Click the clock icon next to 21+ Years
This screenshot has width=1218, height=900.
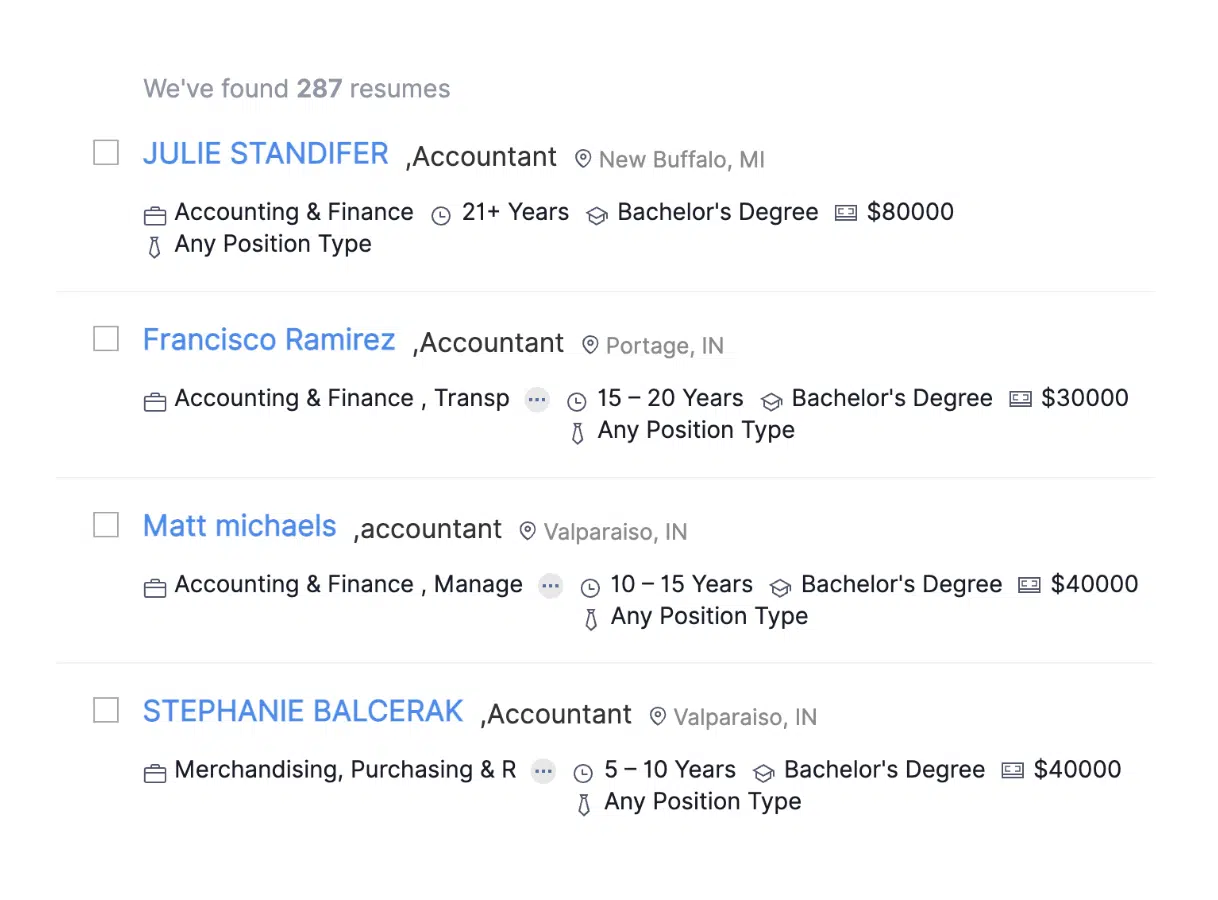[x=441, y=215]
